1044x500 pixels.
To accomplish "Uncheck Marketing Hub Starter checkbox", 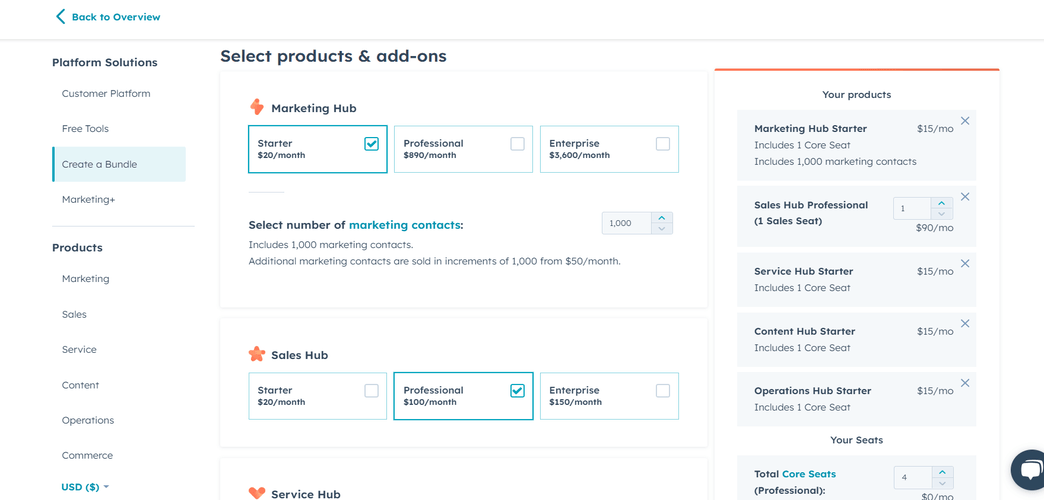I will [372, 144].
